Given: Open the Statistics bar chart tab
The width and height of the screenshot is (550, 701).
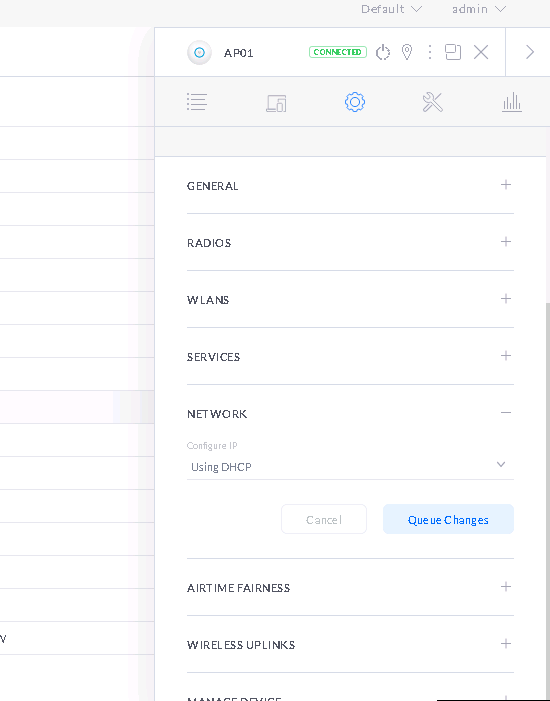Looking at the screenshot, I should point(512,102).
